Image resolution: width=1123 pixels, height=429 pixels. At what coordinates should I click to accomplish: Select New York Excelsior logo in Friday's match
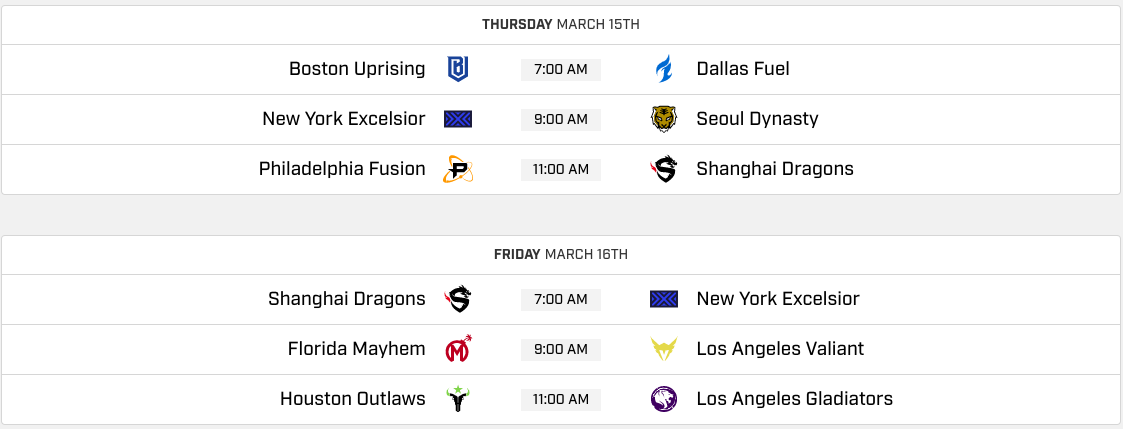pyautogui.click(x=663, y=299)
